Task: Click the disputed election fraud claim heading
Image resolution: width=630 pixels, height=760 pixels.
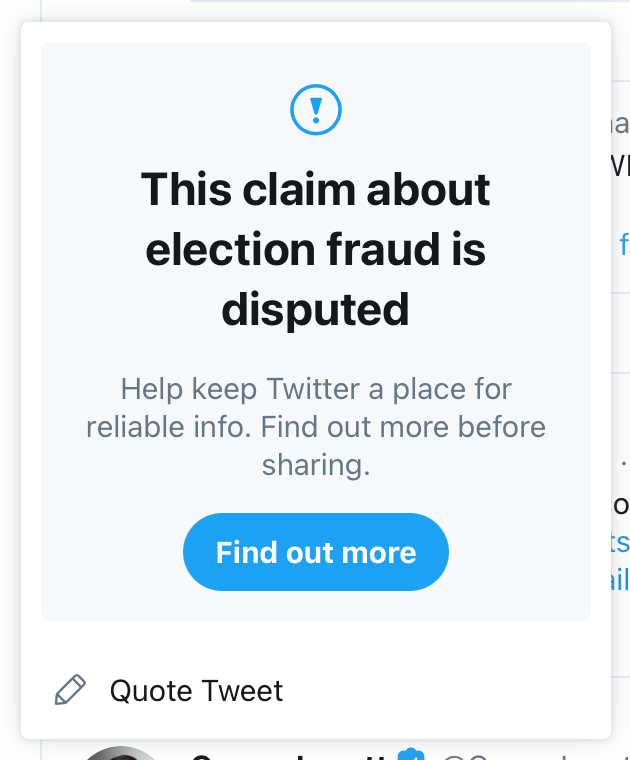Action: tap(316, 249)
